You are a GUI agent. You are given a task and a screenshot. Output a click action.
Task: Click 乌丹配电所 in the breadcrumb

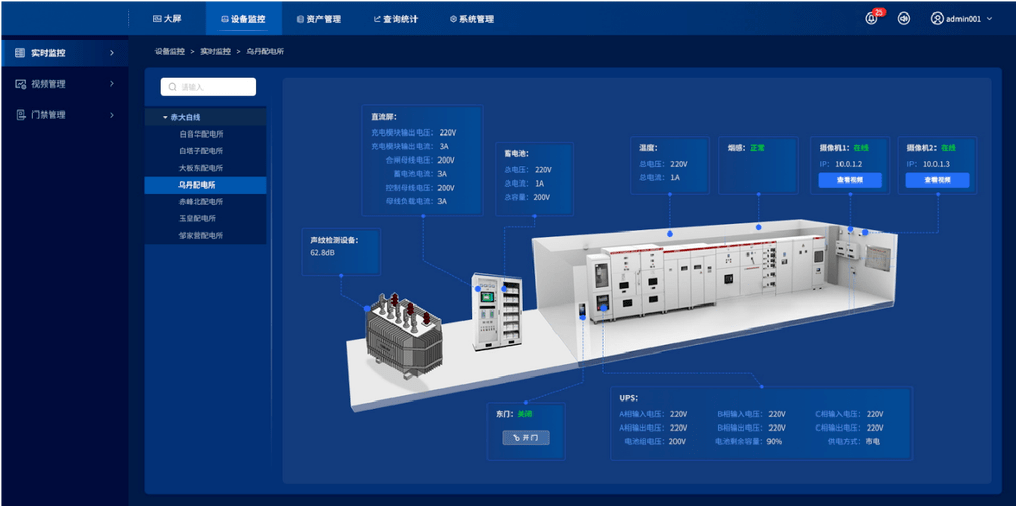point(265,51)
